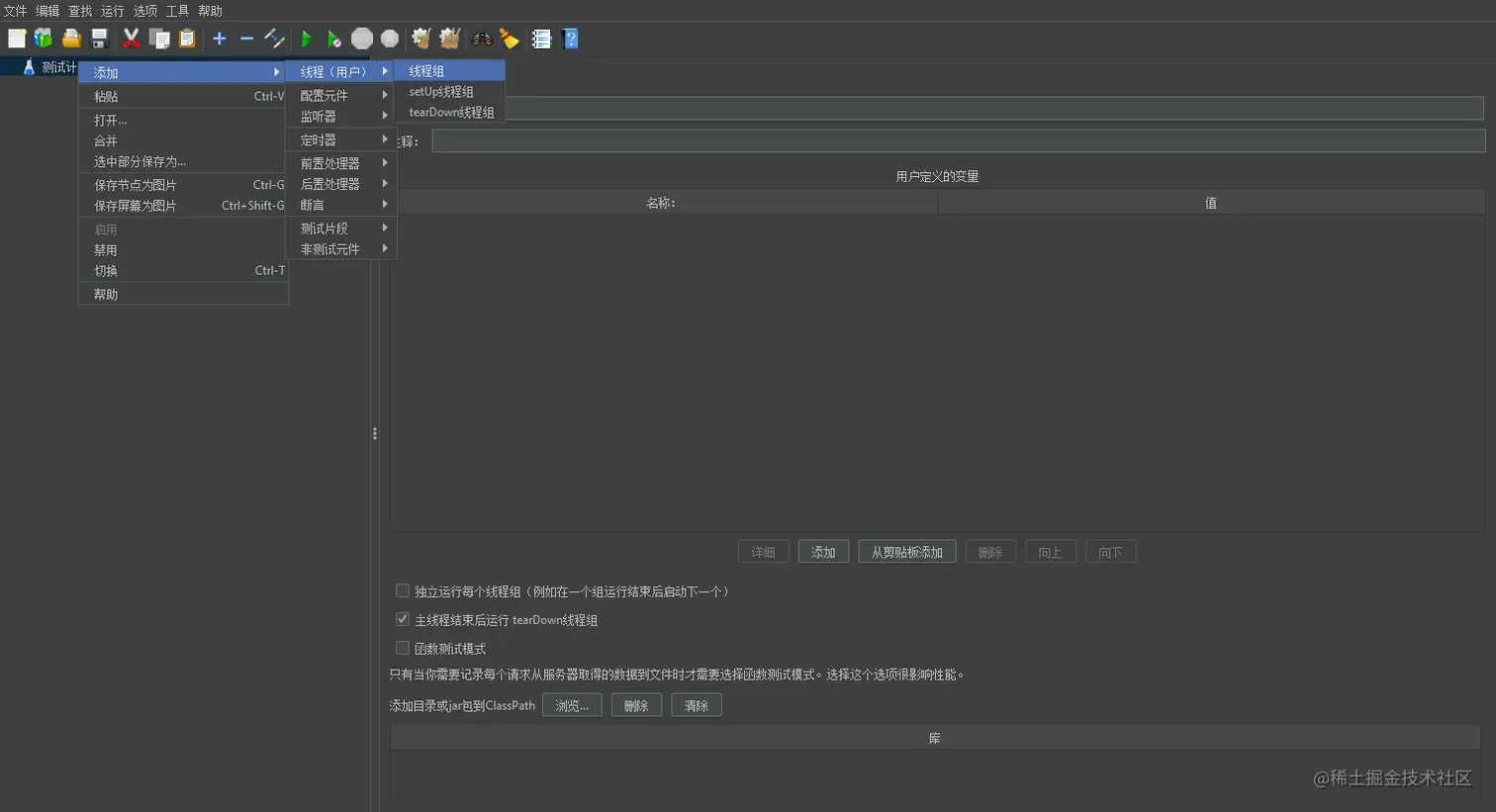
Task: Open the Templates toolbar icon
Action: [x=44, y=39]
